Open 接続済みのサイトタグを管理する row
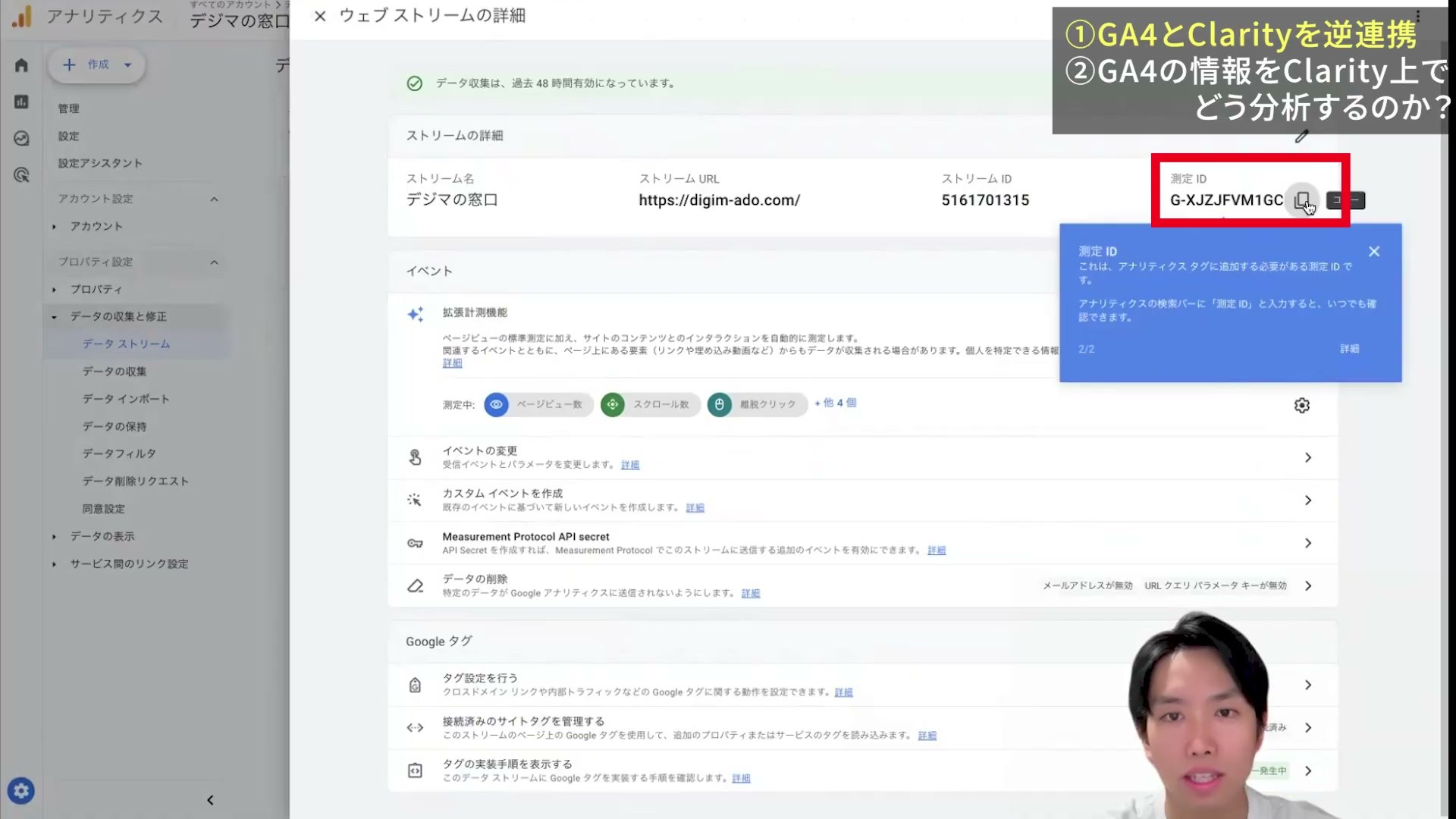This screenshot has height=819, width=1456. tap(862, 728)
